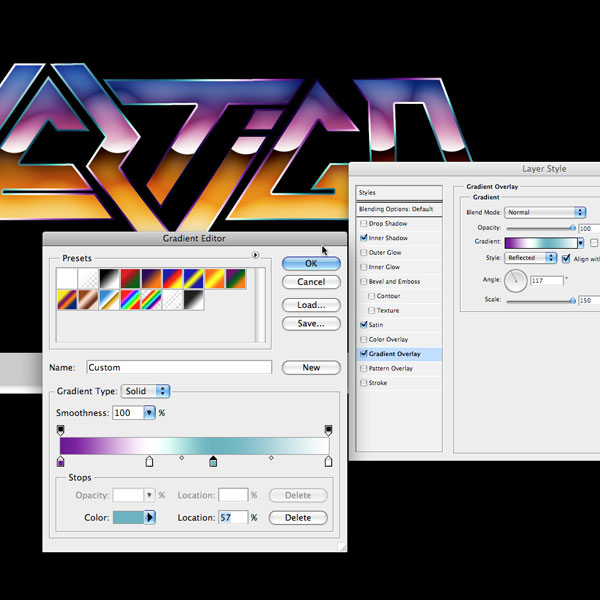Enable the Drop Shadow checkbox
Image resolution: width=600 pixels, height=600 pixels.
point(363,223)
